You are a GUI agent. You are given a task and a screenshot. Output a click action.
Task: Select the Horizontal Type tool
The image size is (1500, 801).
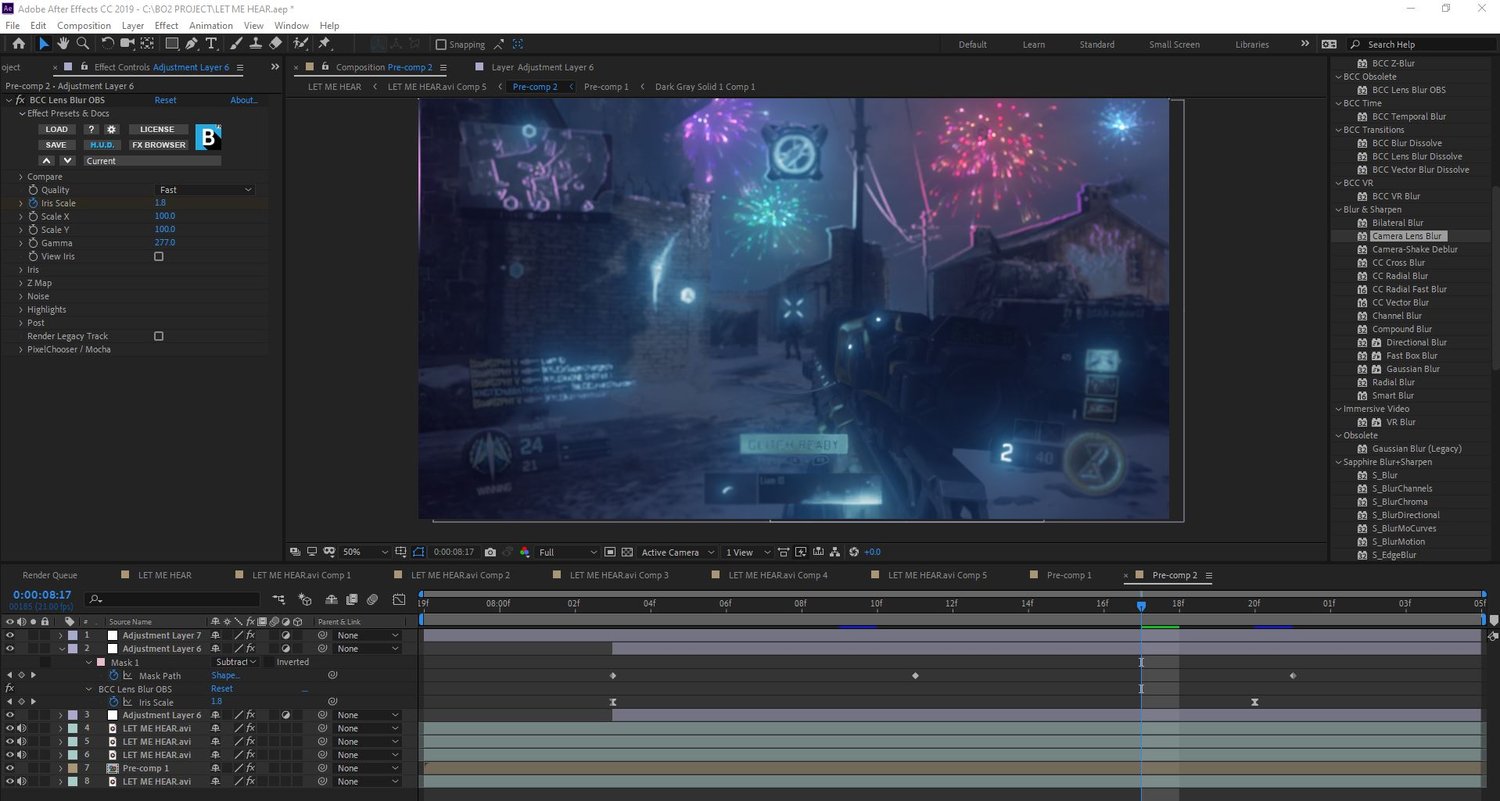tap(211, 44)
